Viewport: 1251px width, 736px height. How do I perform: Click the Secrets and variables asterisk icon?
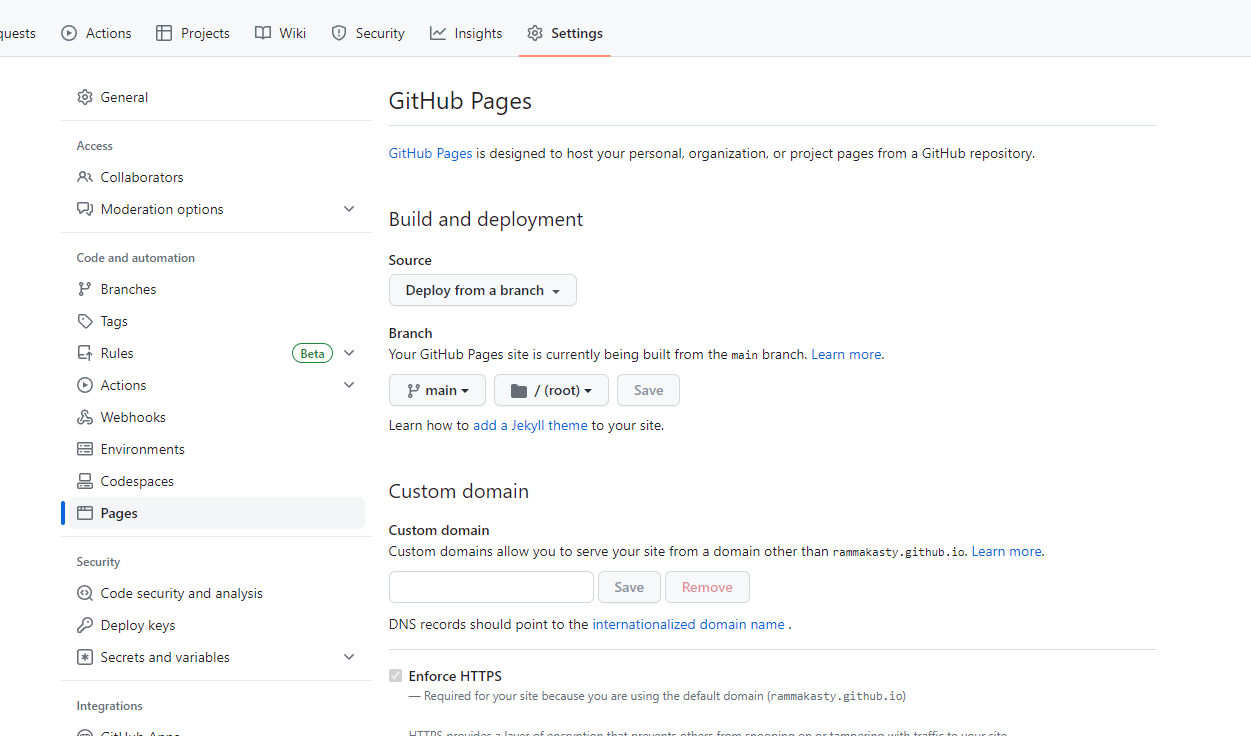coord(85,657)
